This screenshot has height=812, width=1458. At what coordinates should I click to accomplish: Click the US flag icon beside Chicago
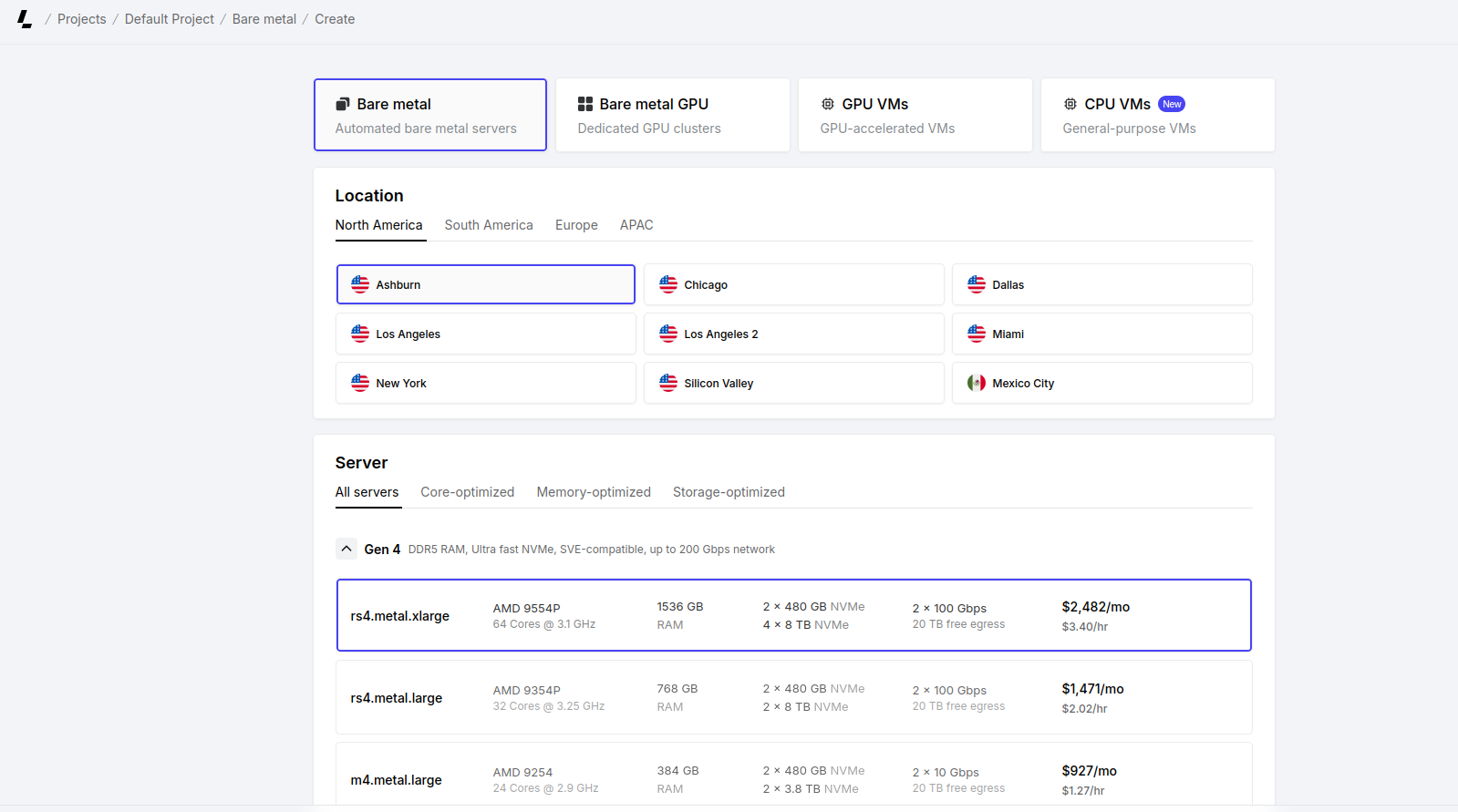point(668,284)
